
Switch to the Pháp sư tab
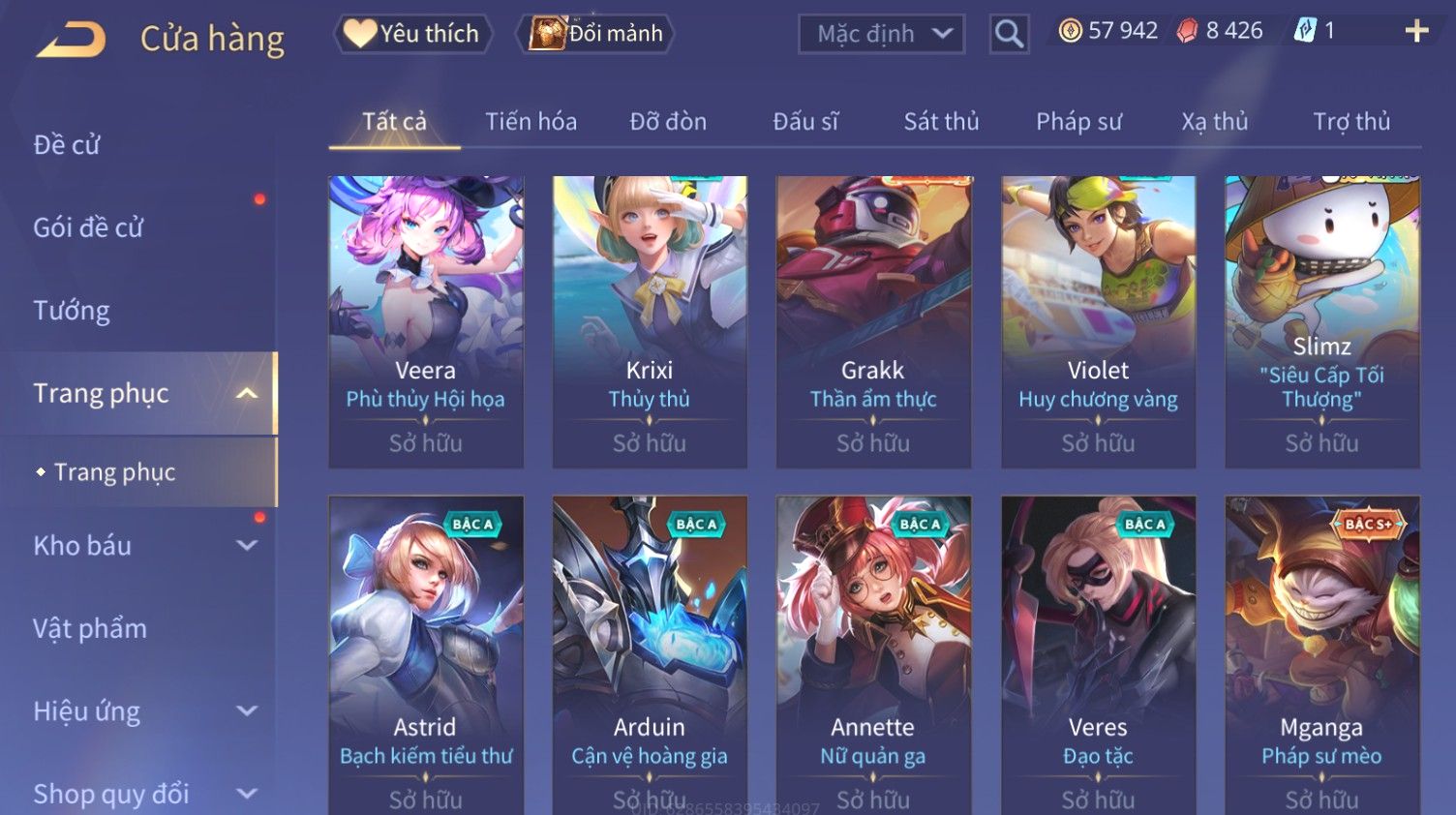pyautogui.click(x=1078, y=121)
